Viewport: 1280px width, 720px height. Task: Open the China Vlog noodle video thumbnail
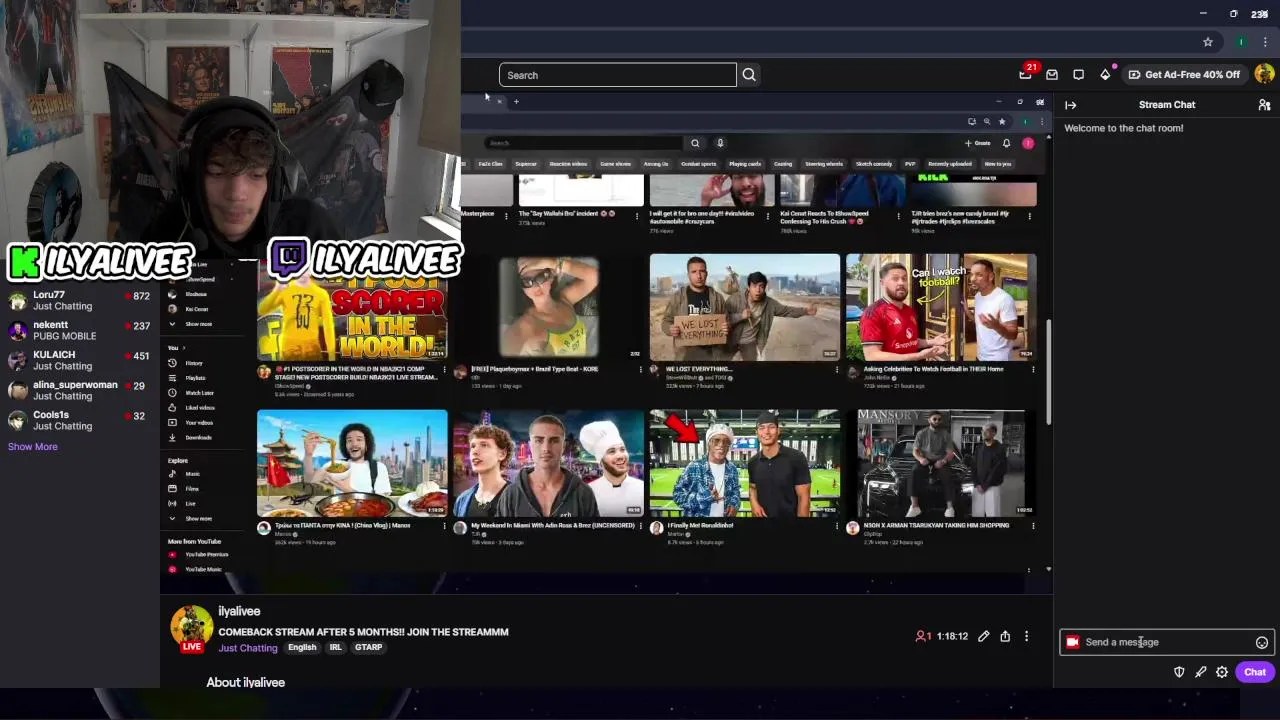pyautogui.click(x=352, y=463)
